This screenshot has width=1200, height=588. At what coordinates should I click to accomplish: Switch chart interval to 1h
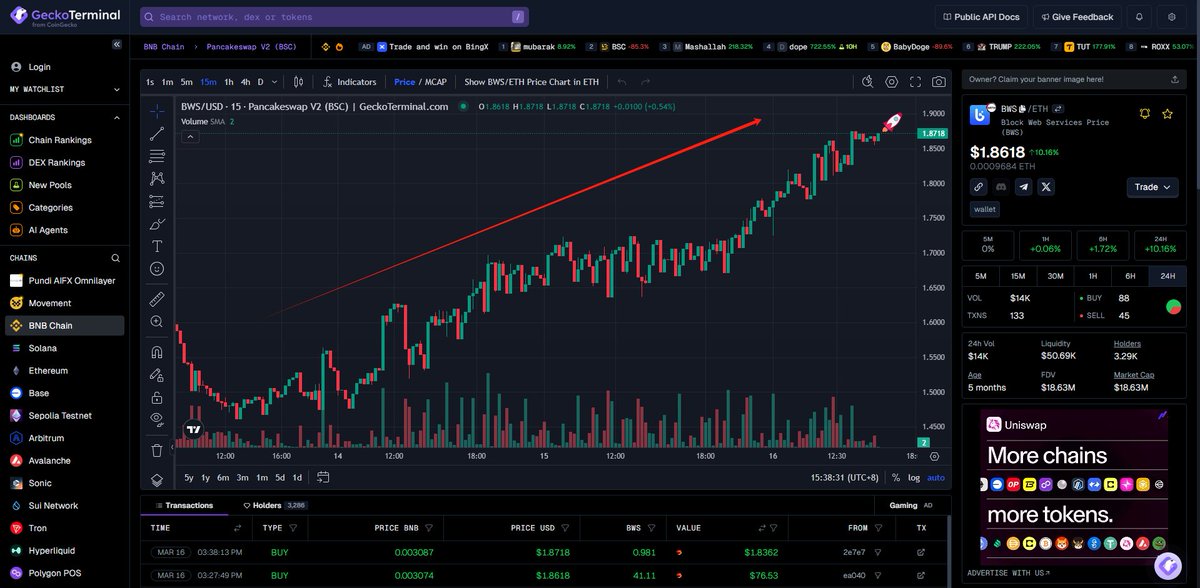(x=229, y=82)
